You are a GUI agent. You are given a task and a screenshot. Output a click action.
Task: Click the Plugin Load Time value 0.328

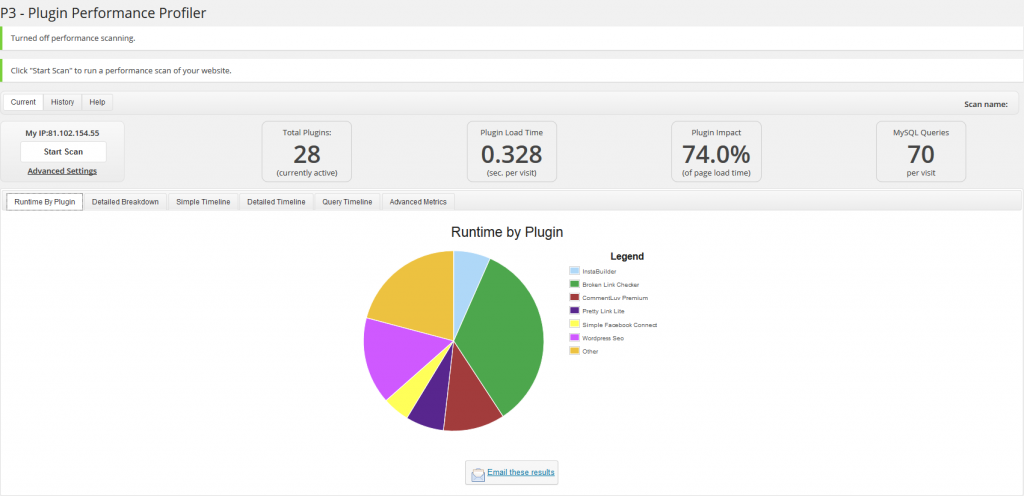(511, 155)
